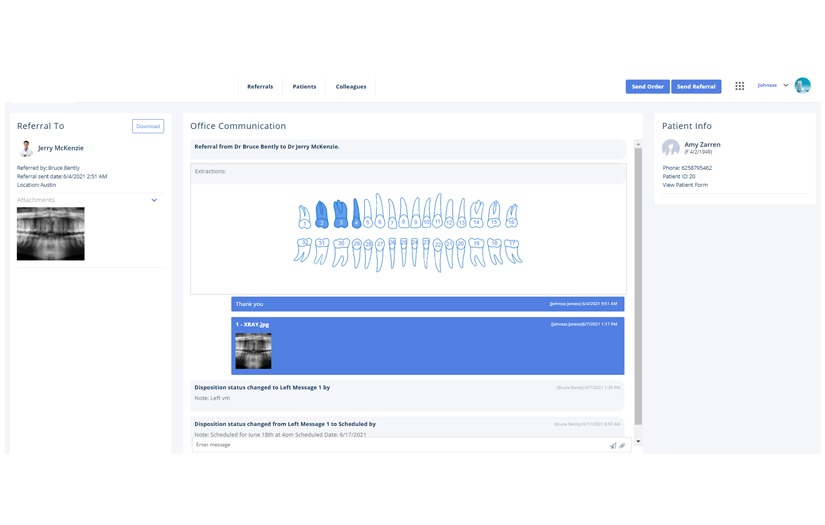
Task: Deselect highlighted tooth number 4
Action: [356, 214]
